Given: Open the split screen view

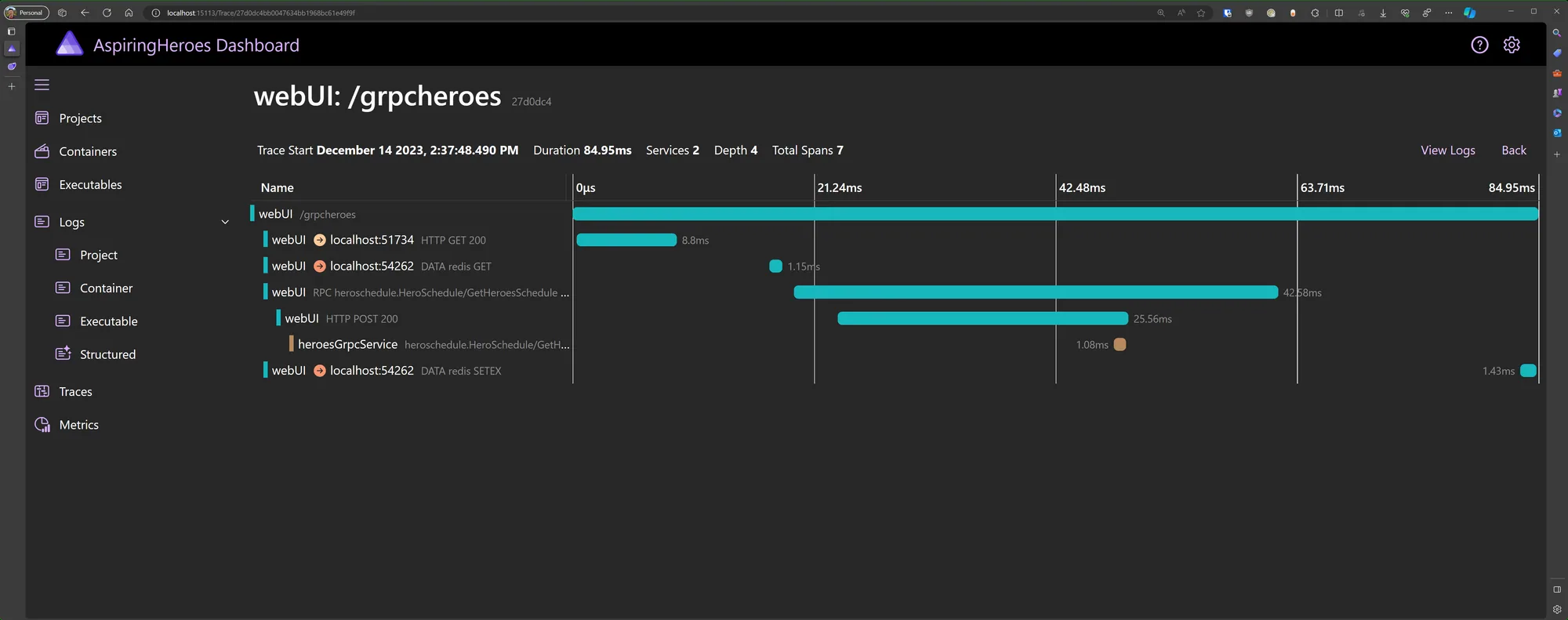Looking at the screenshot, I should (1339, 13).
